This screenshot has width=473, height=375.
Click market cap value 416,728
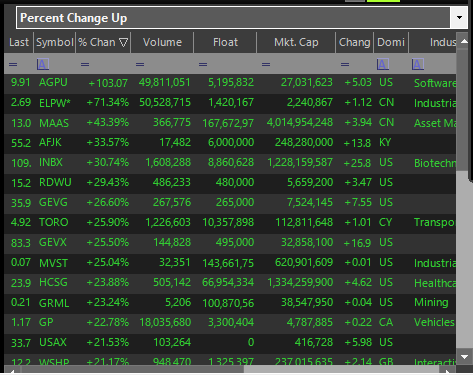pyautogui.click(x=314, y=343)
